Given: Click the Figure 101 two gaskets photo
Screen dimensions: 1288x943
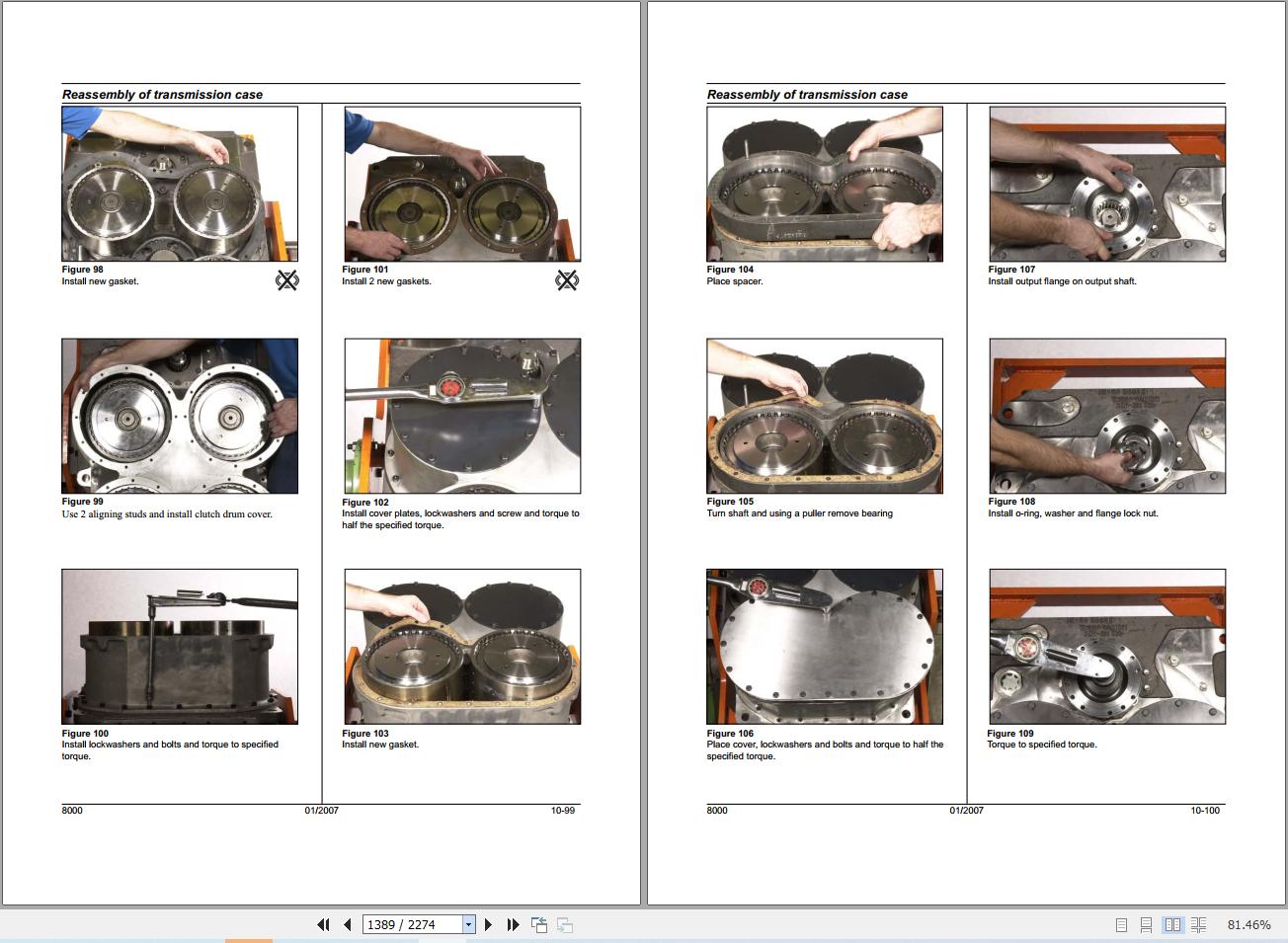Looking at the screenshot, I should point(462,184).
